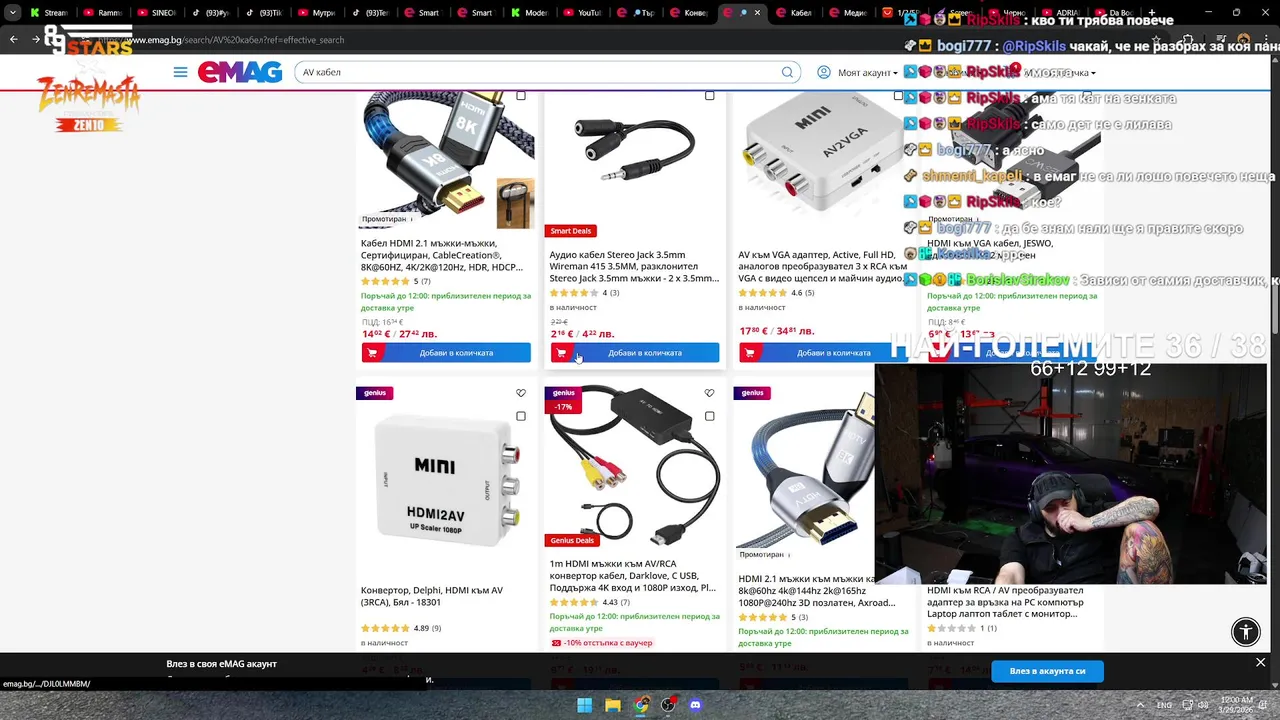Add Кабел HDMI 2.1 CableCreation to cart

tap(446, 352)
